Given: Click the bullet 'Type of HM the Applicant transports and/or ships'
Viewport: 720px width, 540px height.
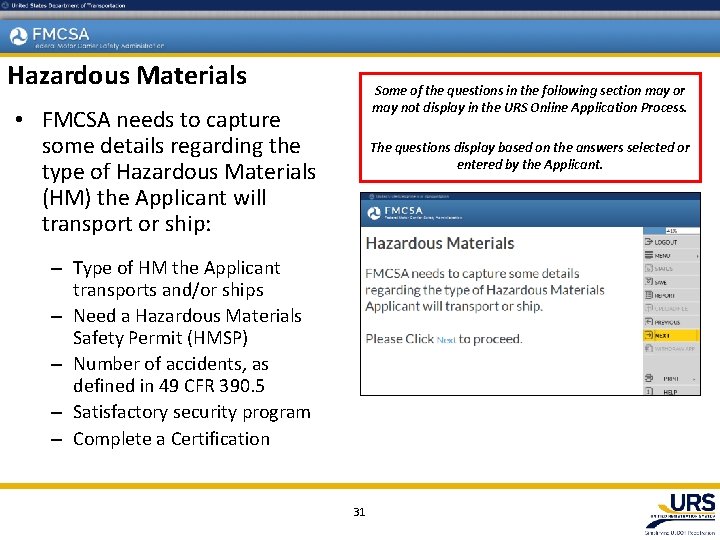Looking at the screenshot, I should [177, 279].
